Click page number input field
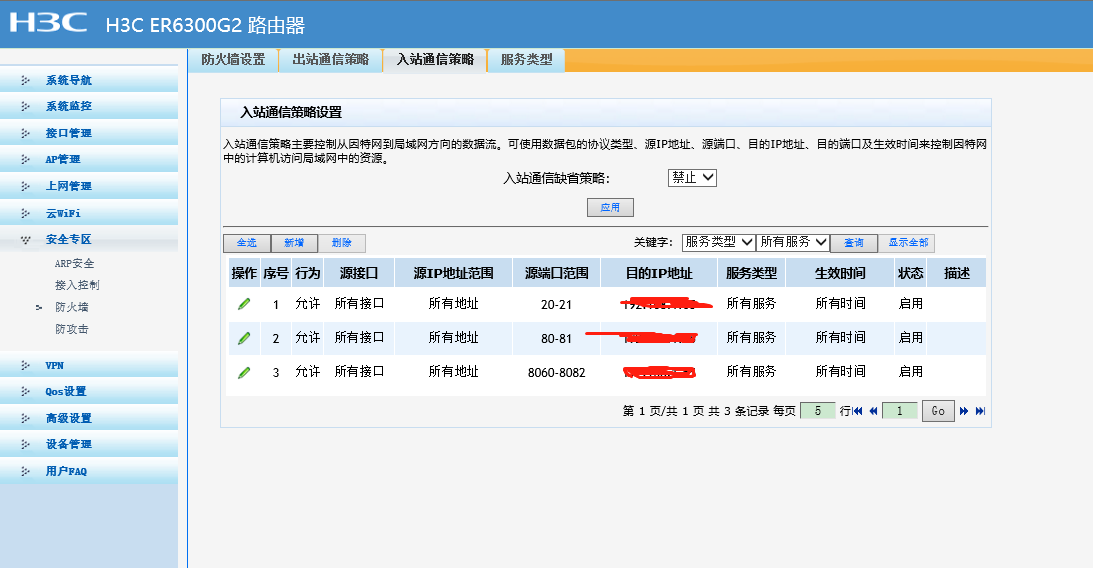 tap(899, 411)
